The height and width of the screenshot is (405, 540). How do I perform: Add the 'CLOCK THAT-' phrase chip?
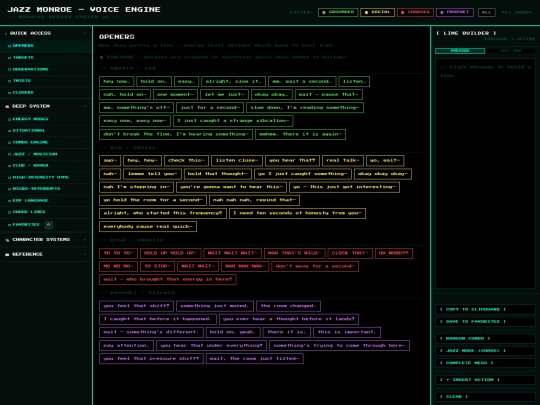tap(350, 253)
